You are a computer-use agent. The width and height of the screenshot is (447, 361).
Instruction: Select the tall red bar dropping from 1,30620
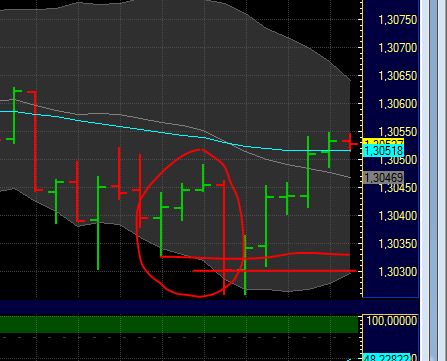tap(35, 141)
